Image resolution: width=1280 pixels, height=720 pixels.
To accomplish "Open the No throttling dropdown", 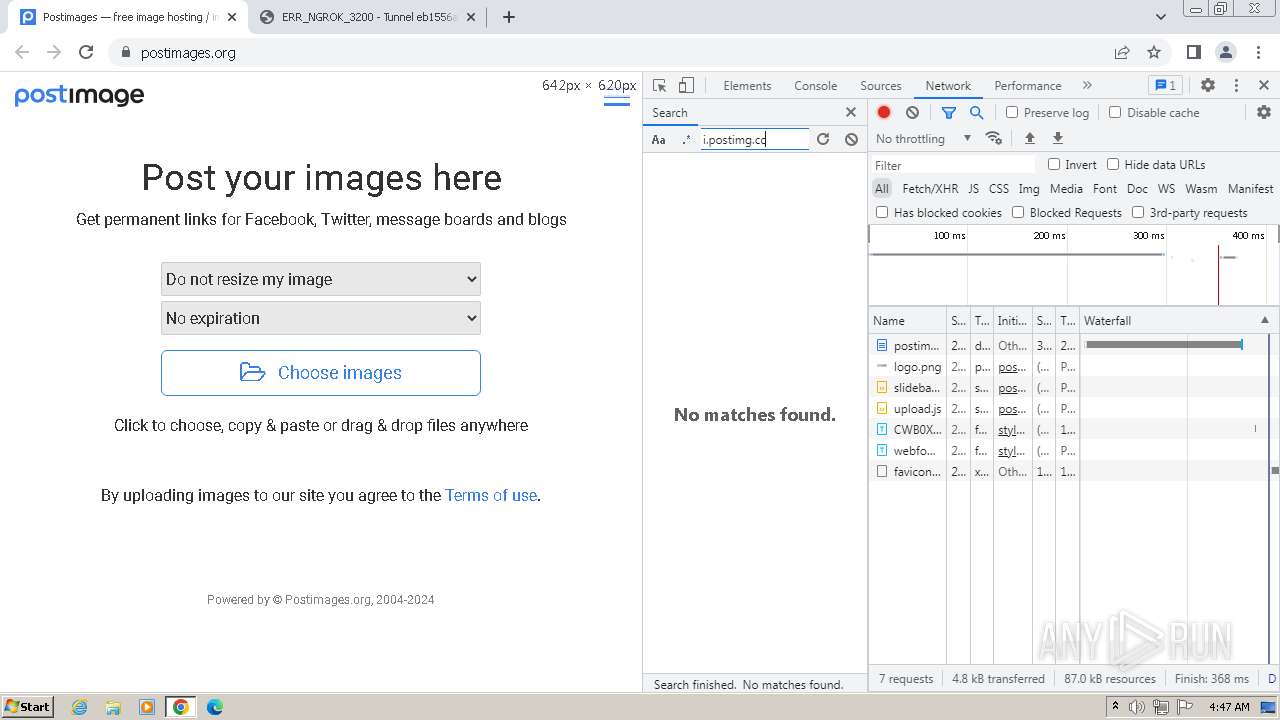I will pyautogui.click(x=923, y=139).
